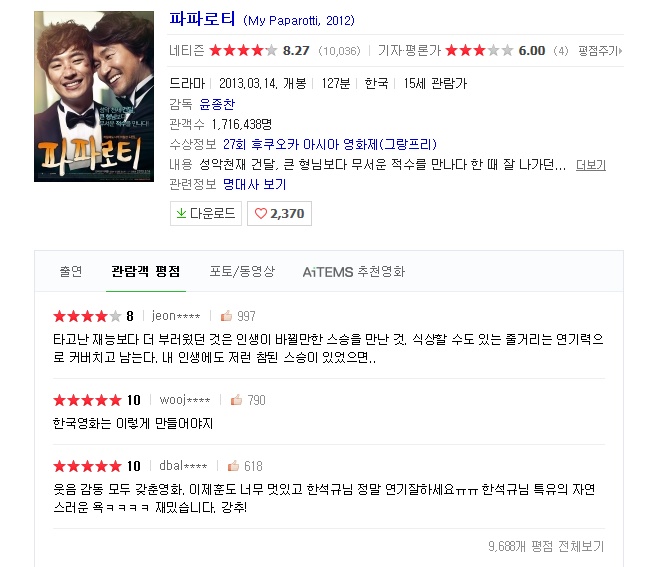The image size is (659, 567).
Task: Open 평점주기 rating arrow link
Action: 600,51
